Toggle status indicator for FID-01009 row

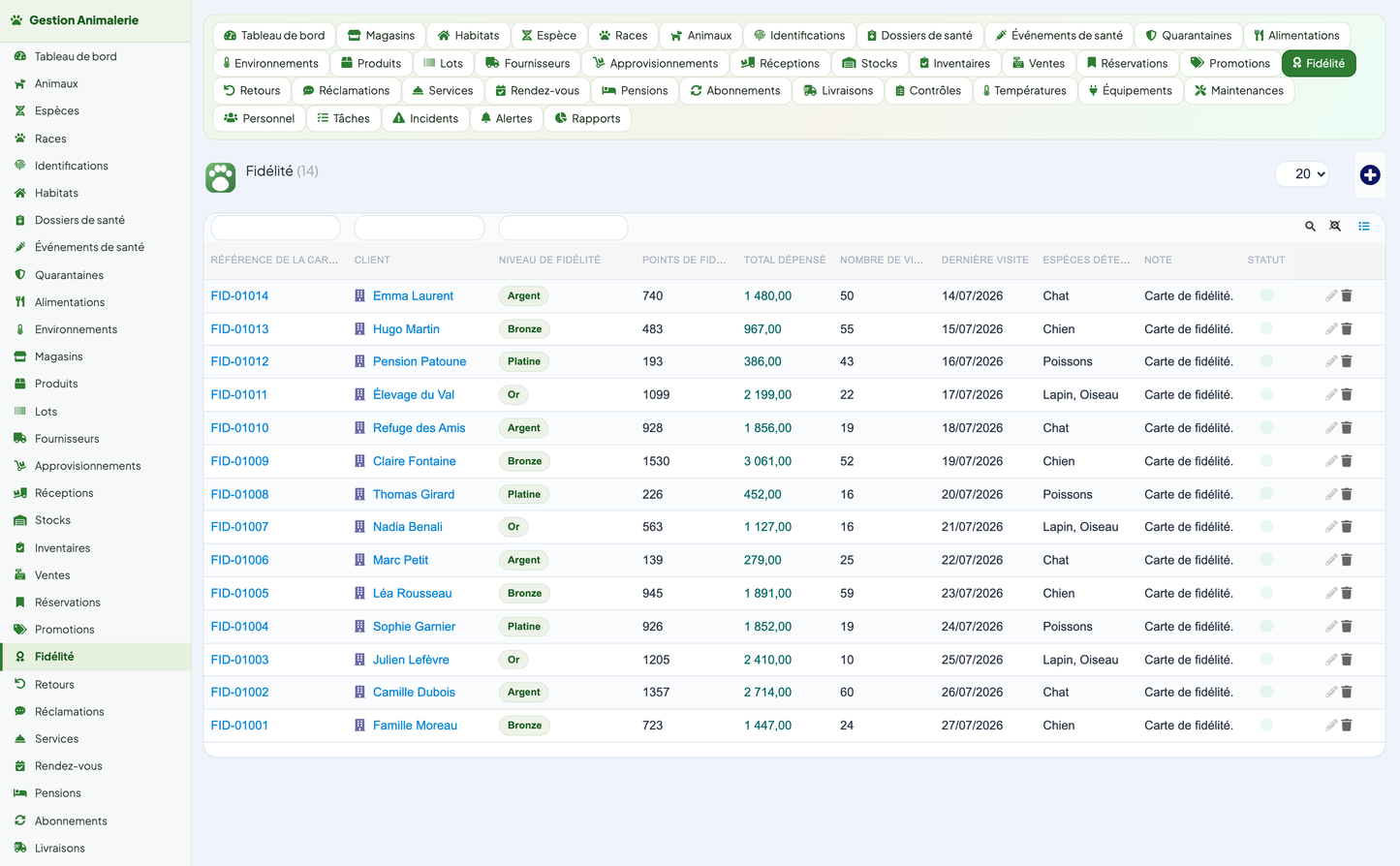1266,461
